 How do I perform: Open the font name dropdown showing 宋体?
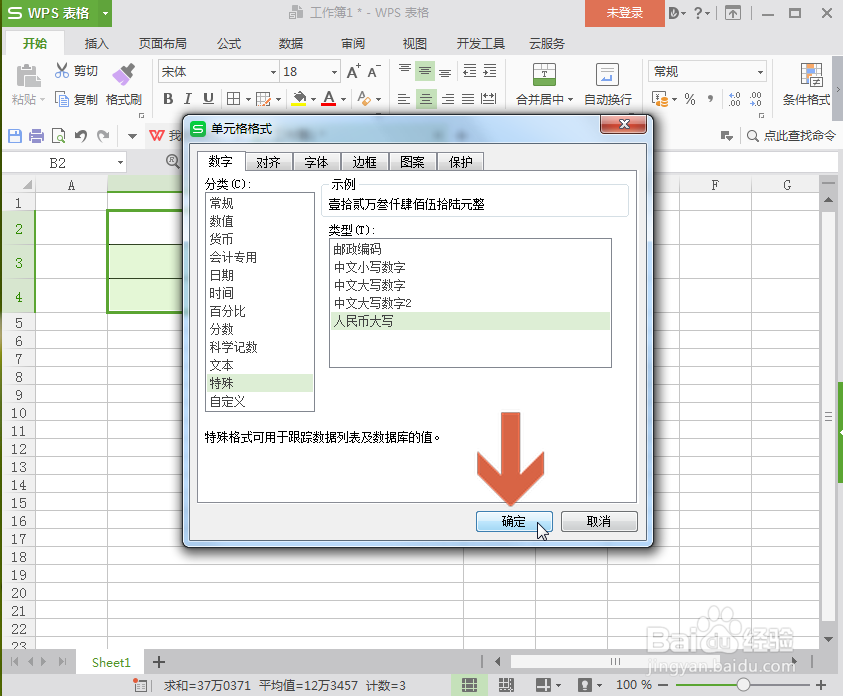274,71
